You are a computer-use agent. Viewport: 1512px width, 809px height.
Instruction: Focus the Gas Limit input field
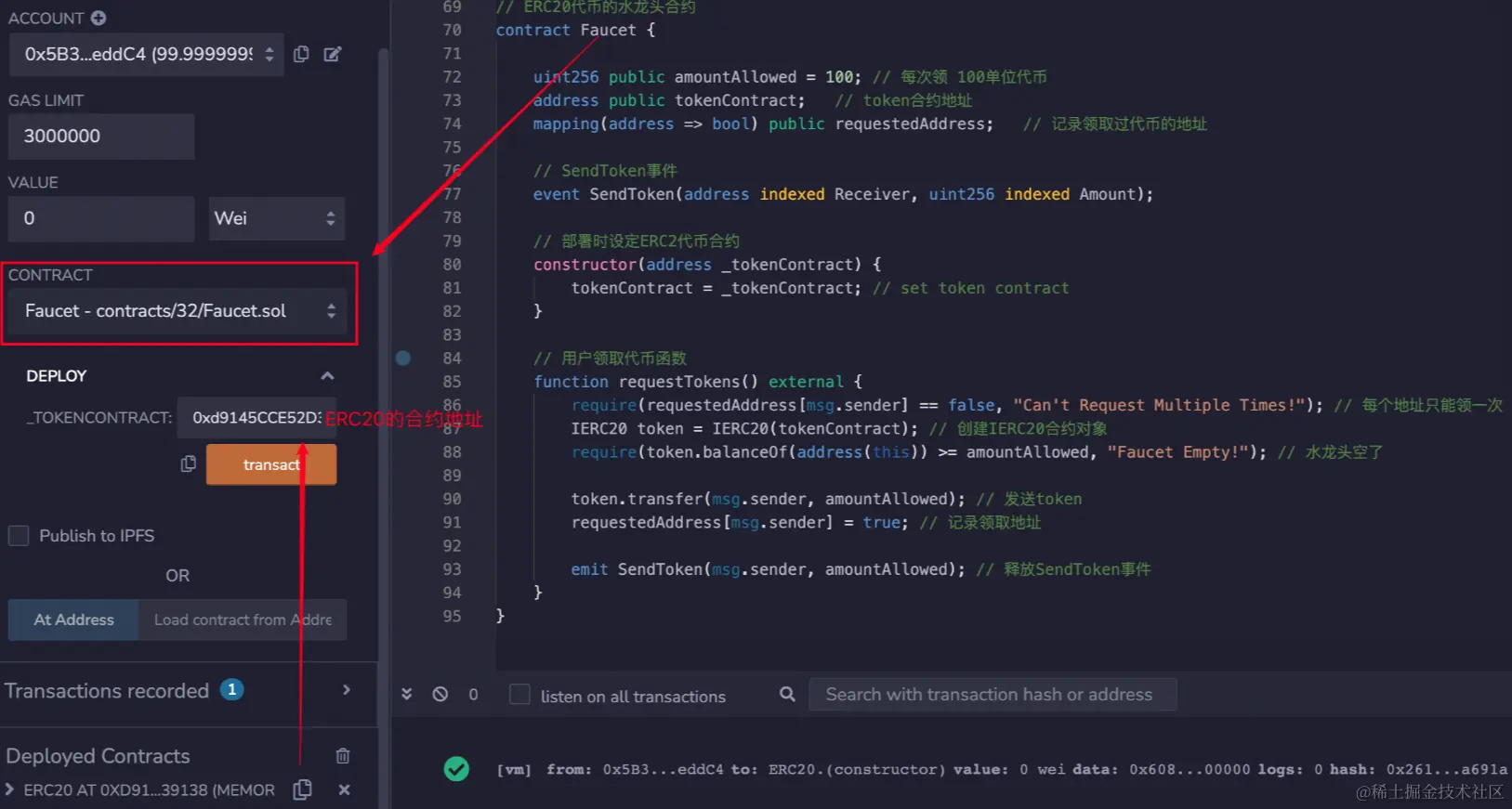101,137
